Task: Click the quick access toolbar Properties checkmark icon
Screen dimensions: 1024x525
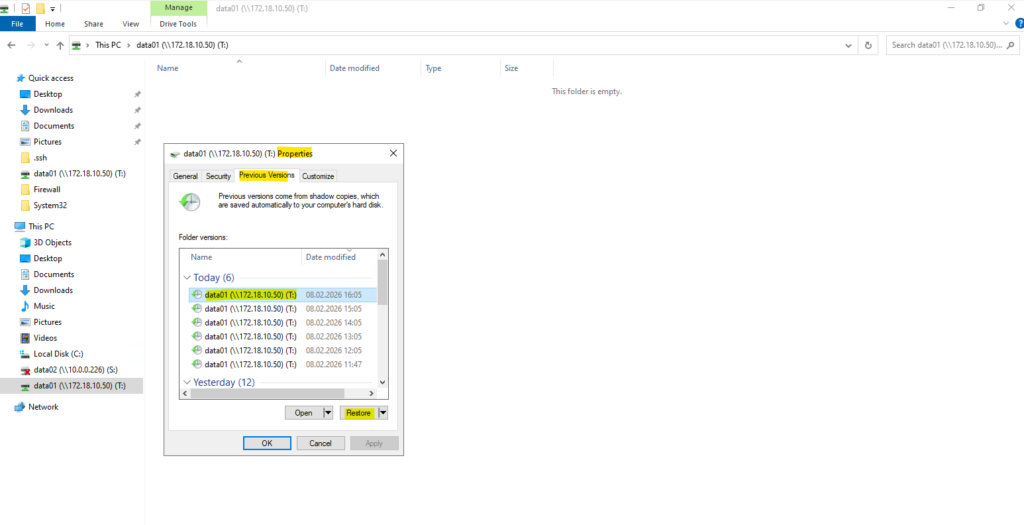Action: click(25, 8)
